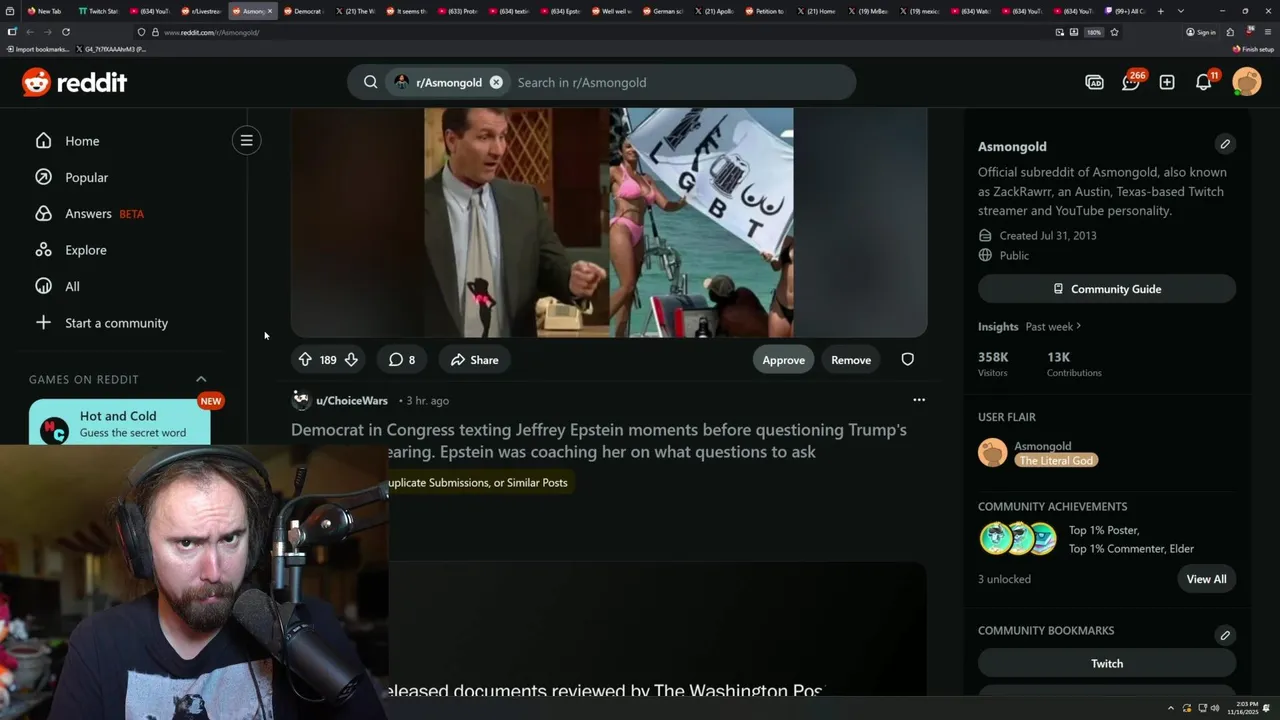Open comments on the post with 8 comments
Image resolution: width=1280 pixels, height=720 pixels.
click(x=402, y=360)
